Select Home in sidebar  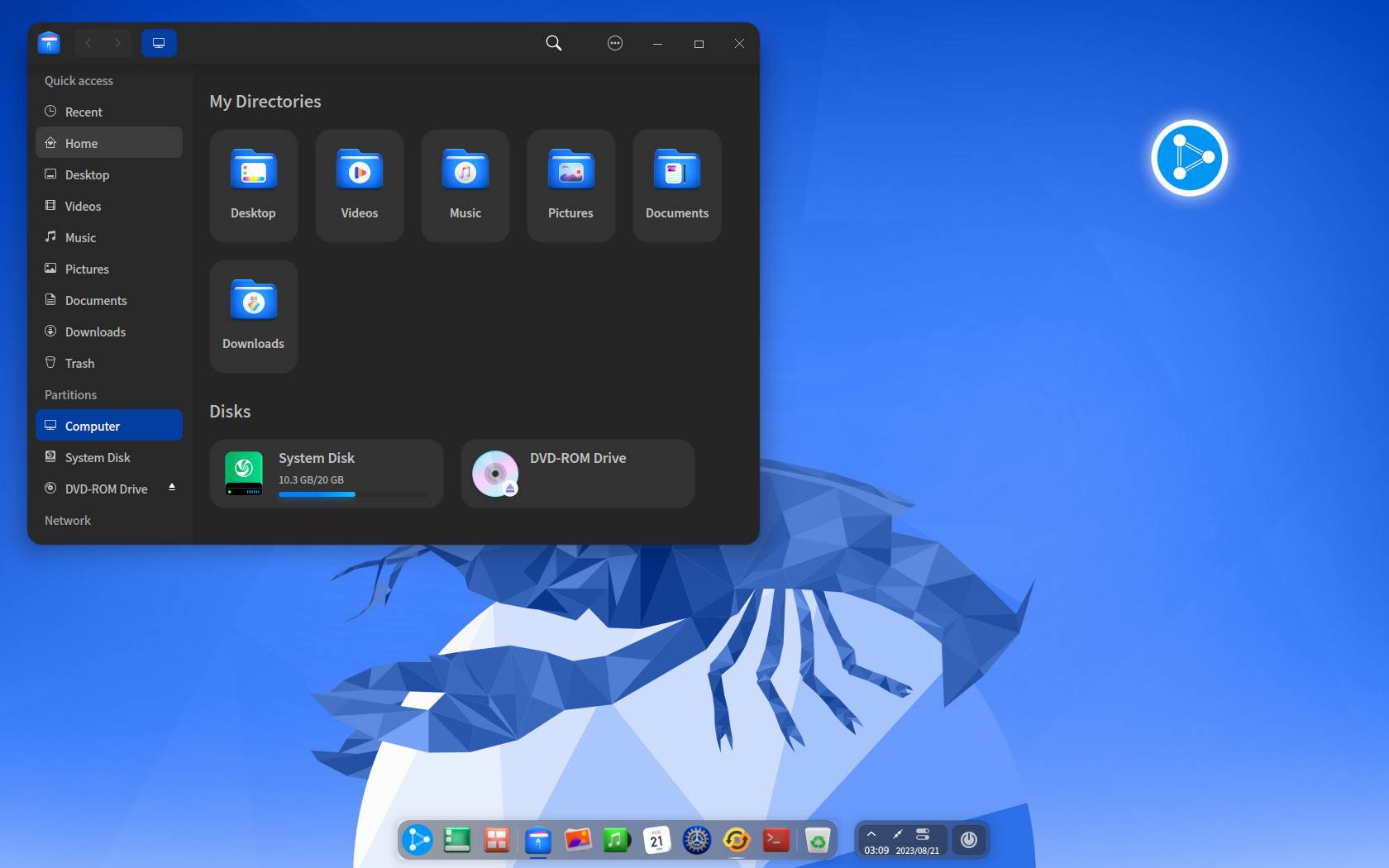tap(109, 143)
